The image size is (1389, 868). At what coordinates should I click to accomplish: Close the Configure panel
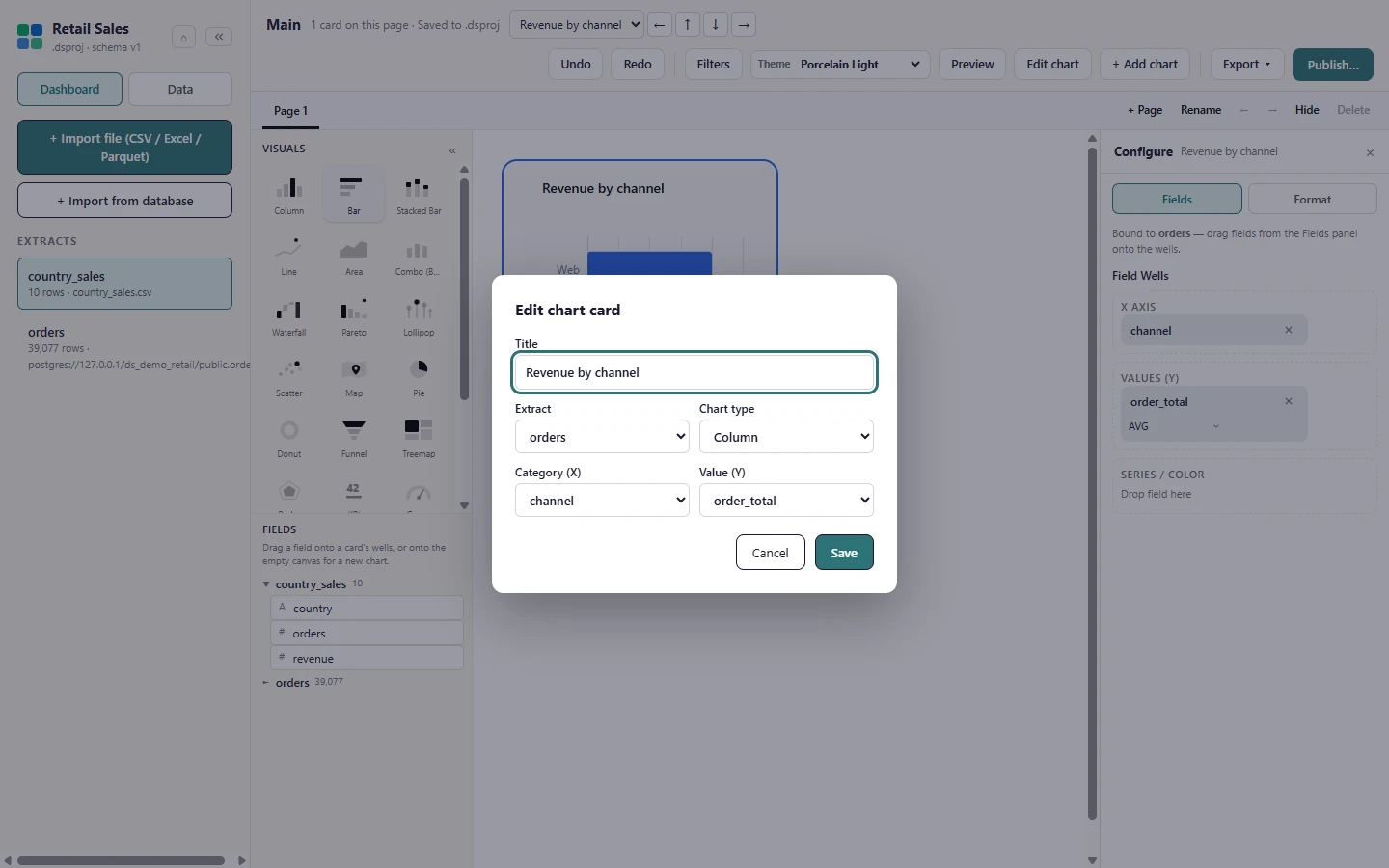coord(1370,152)
